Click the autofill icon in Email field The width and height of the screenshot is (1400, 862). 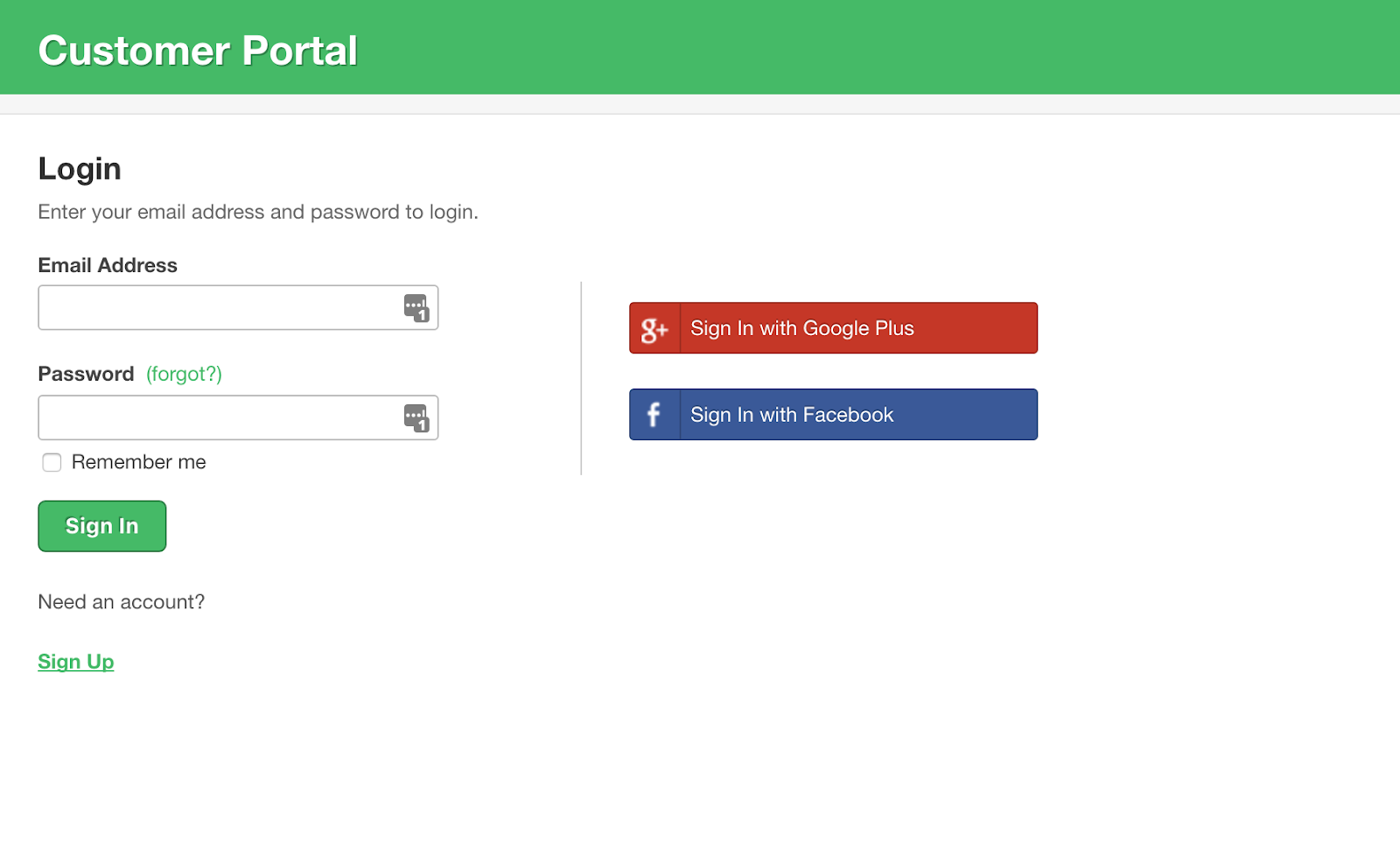point(416,307)
